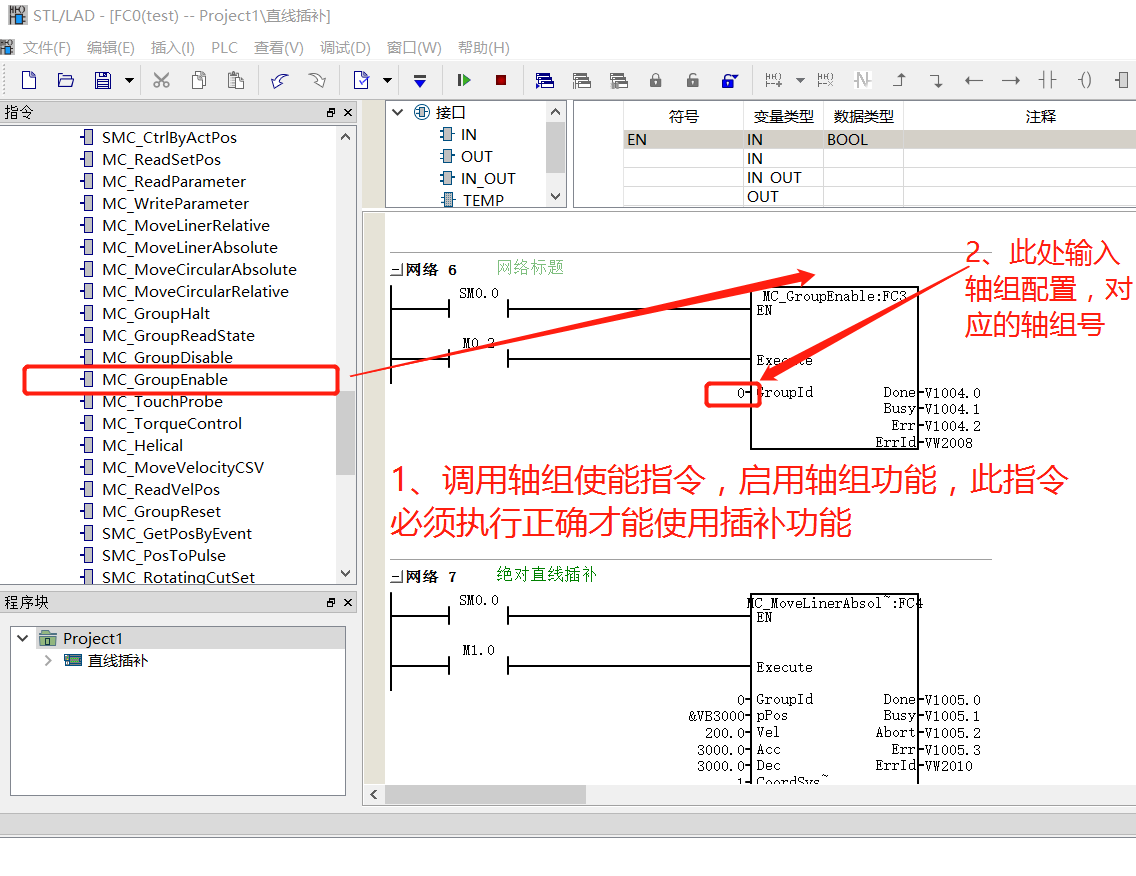This screenshot has height=876, width=1136.
Task: Click the branch up line icon
Action: 899,80
